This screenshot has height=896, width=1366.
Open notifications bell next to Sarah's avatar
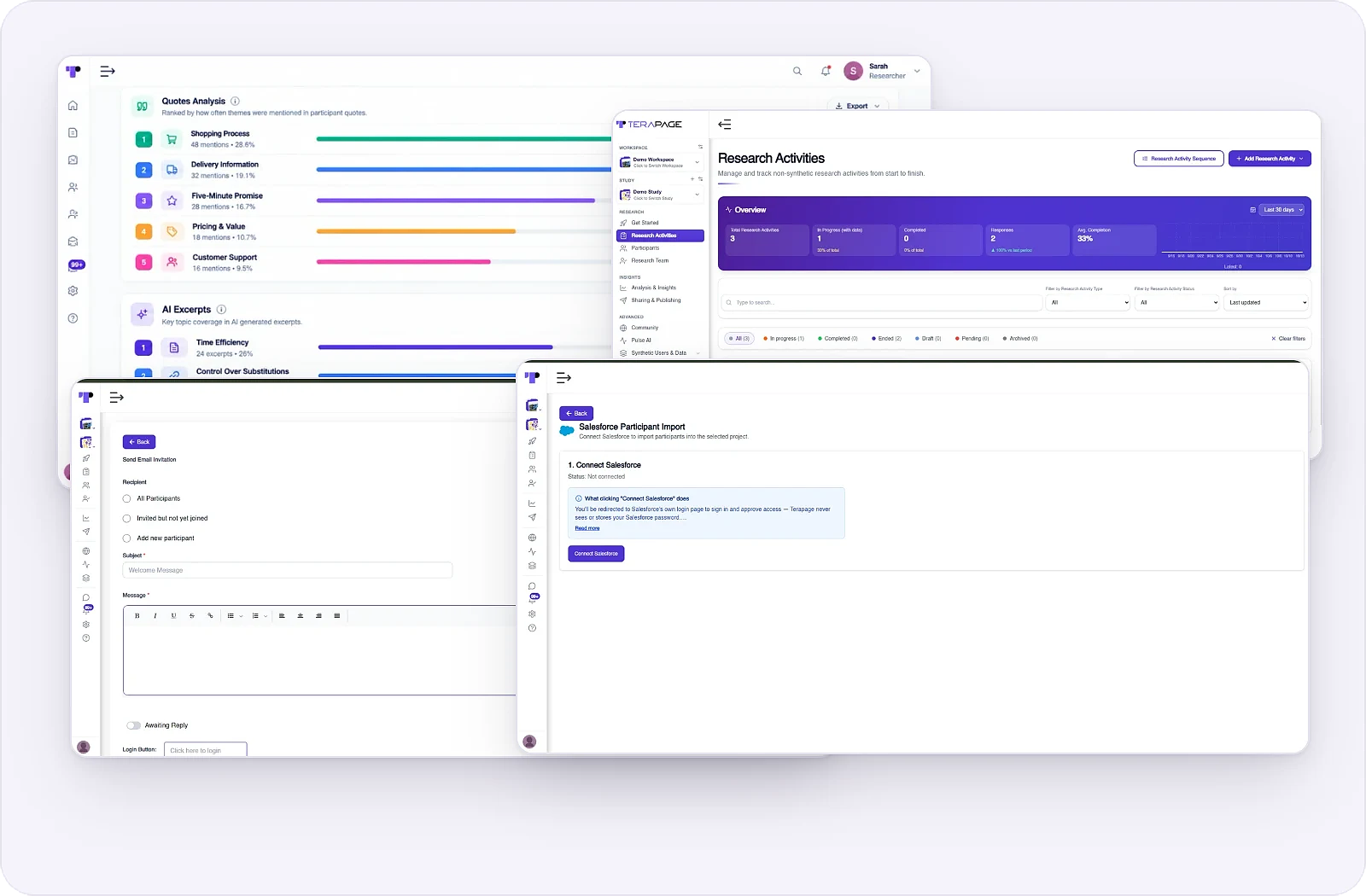[x=826, y=71]
